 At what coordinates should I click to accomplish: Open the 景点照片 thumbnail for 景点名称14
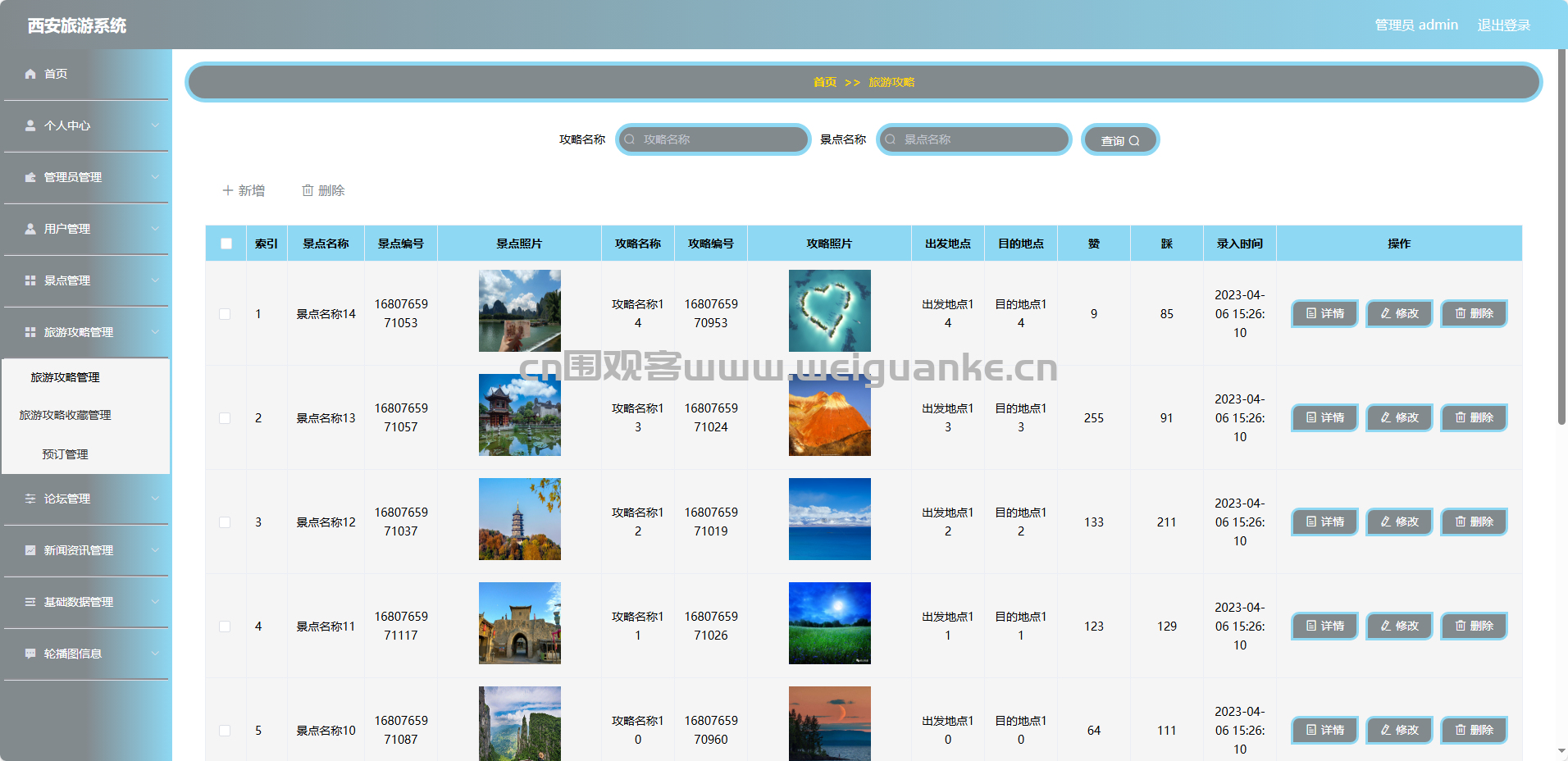[x=520, y=311]
